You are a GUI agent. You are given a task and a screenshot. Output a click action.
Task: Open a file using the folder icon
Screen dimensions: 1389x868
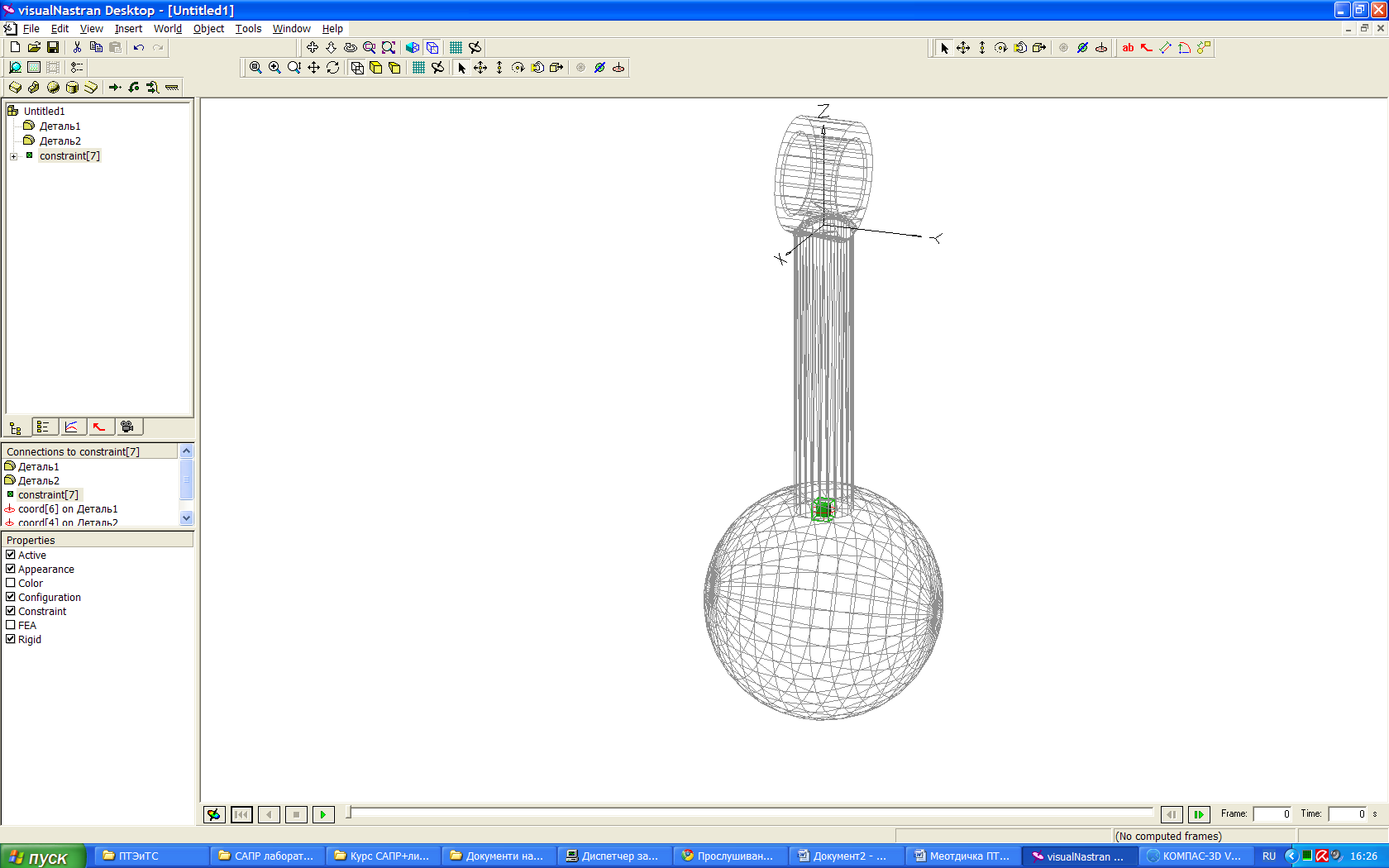click(x=34, y=47)
